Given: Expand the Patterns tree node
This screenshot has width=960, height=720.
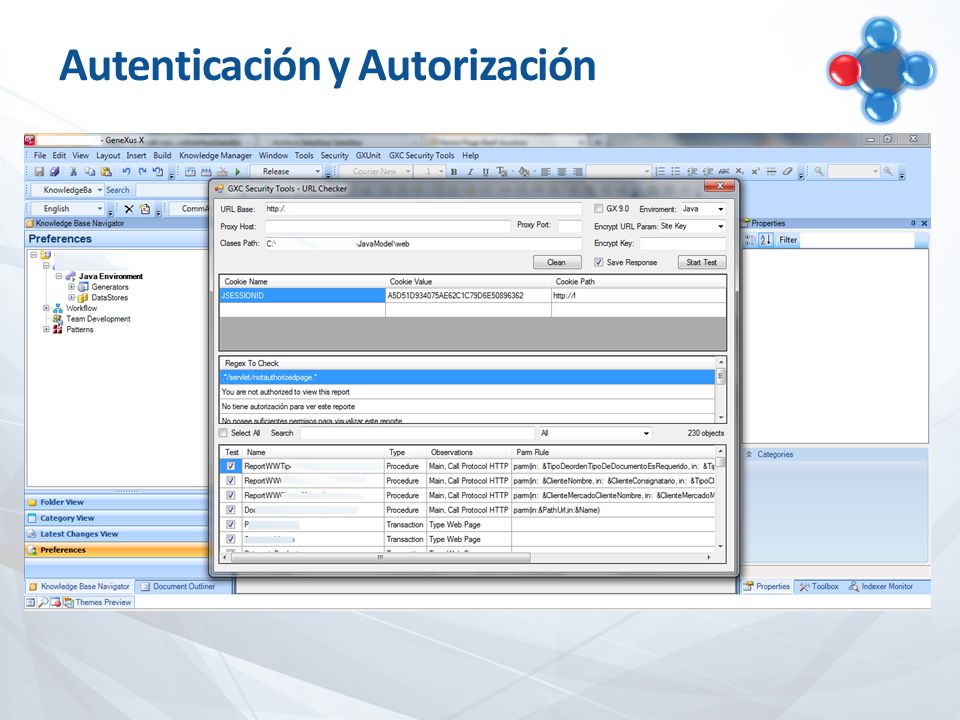Looking at the screenshot, I should click(x=46, y=329).
